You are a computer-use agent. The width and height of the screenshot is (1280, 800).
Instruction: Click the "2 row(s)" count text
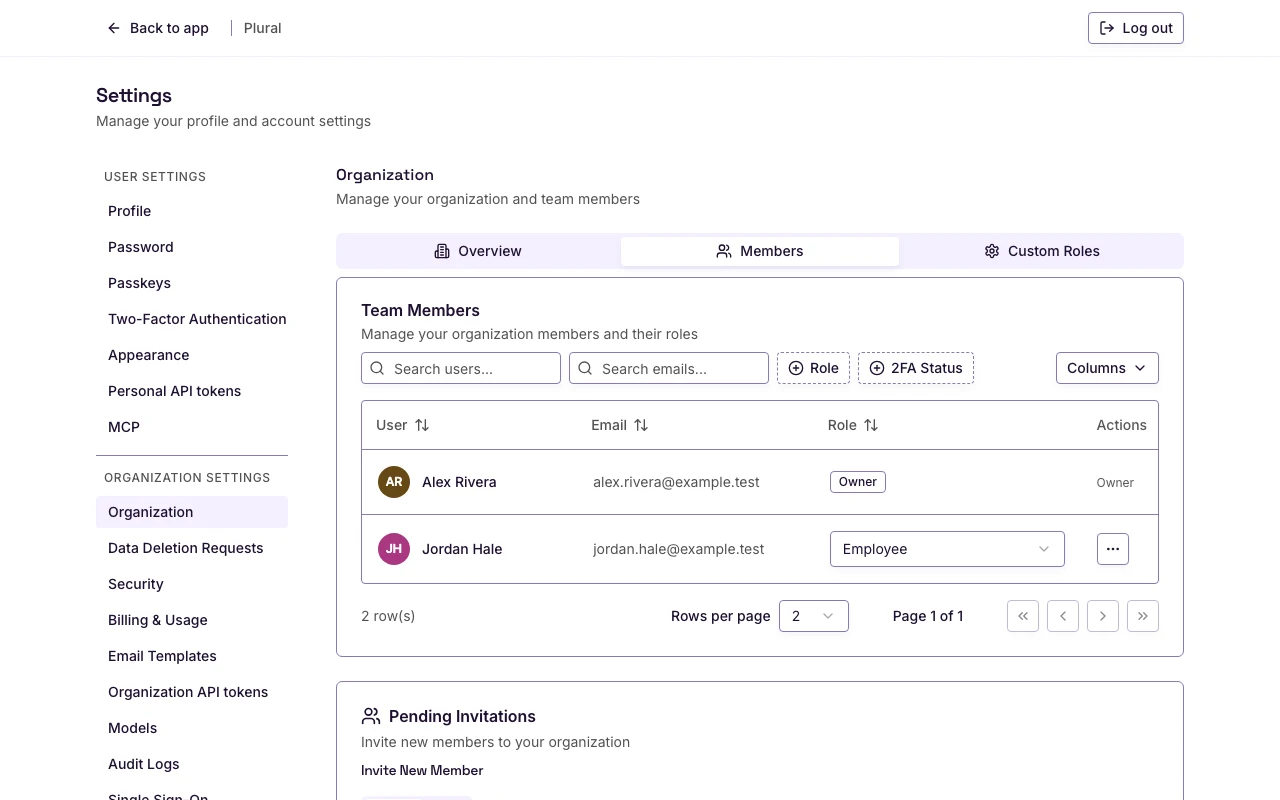click(388, 616)
